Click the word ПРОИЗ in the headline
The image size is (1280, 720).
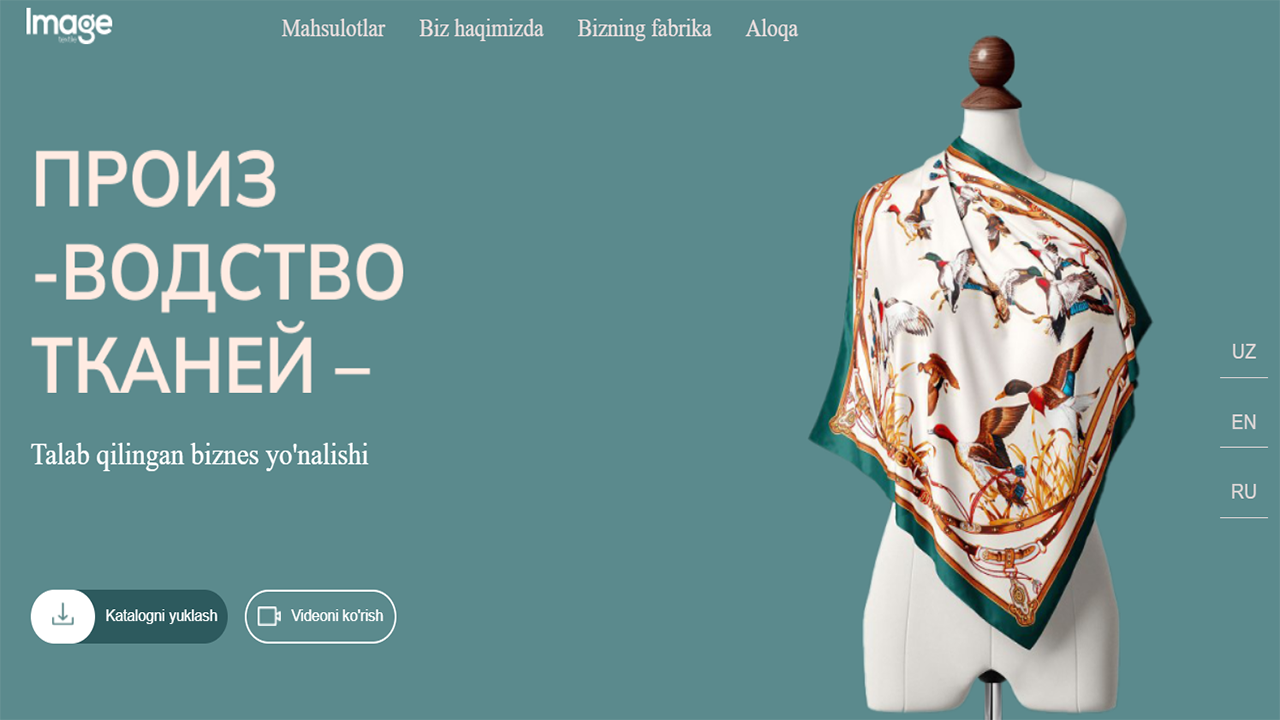[x=155, y=179]
